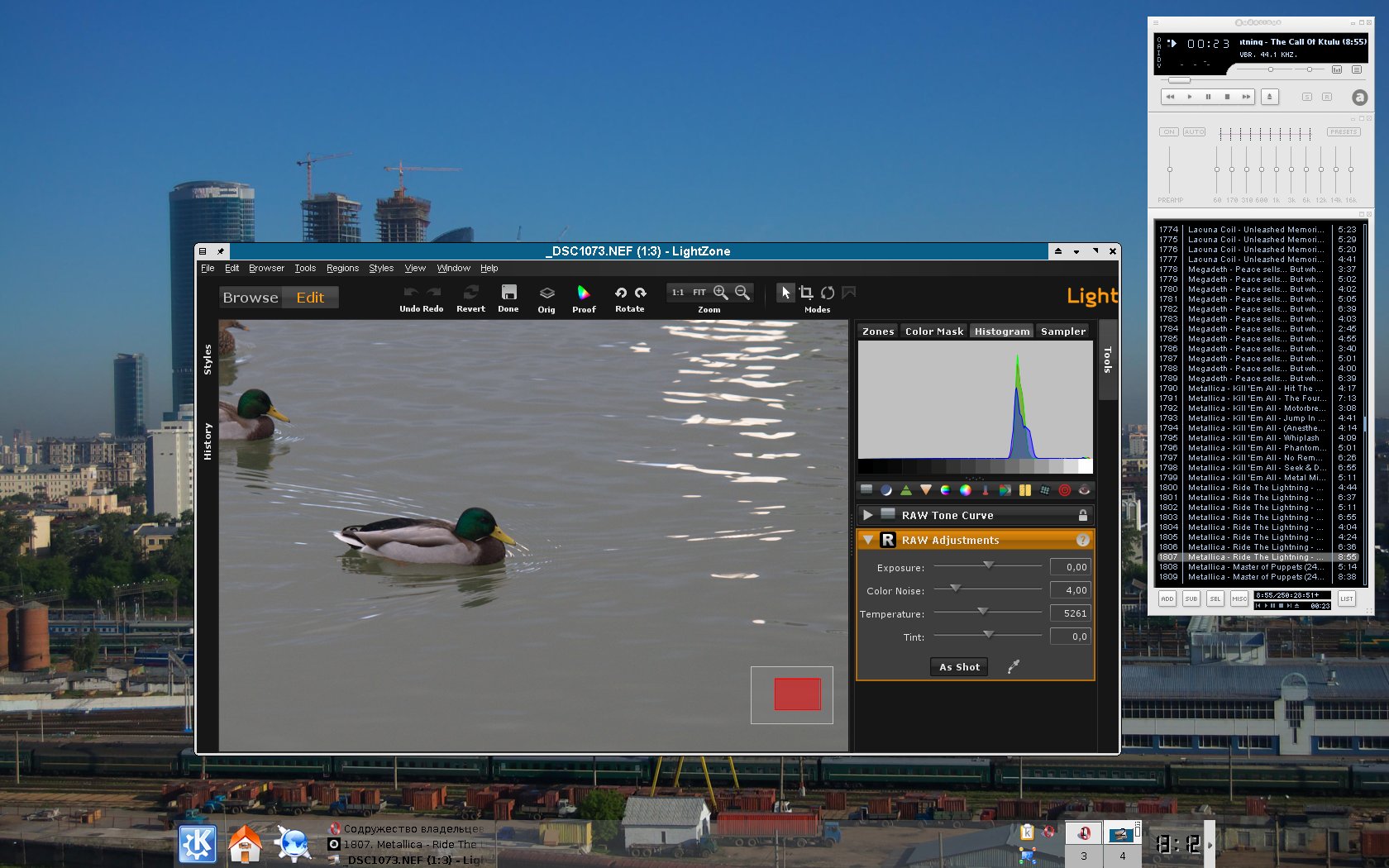1389x868 pixels.
Task: Rotate the image clockwise
Action: pyautogui.click(x=640, y=293)
